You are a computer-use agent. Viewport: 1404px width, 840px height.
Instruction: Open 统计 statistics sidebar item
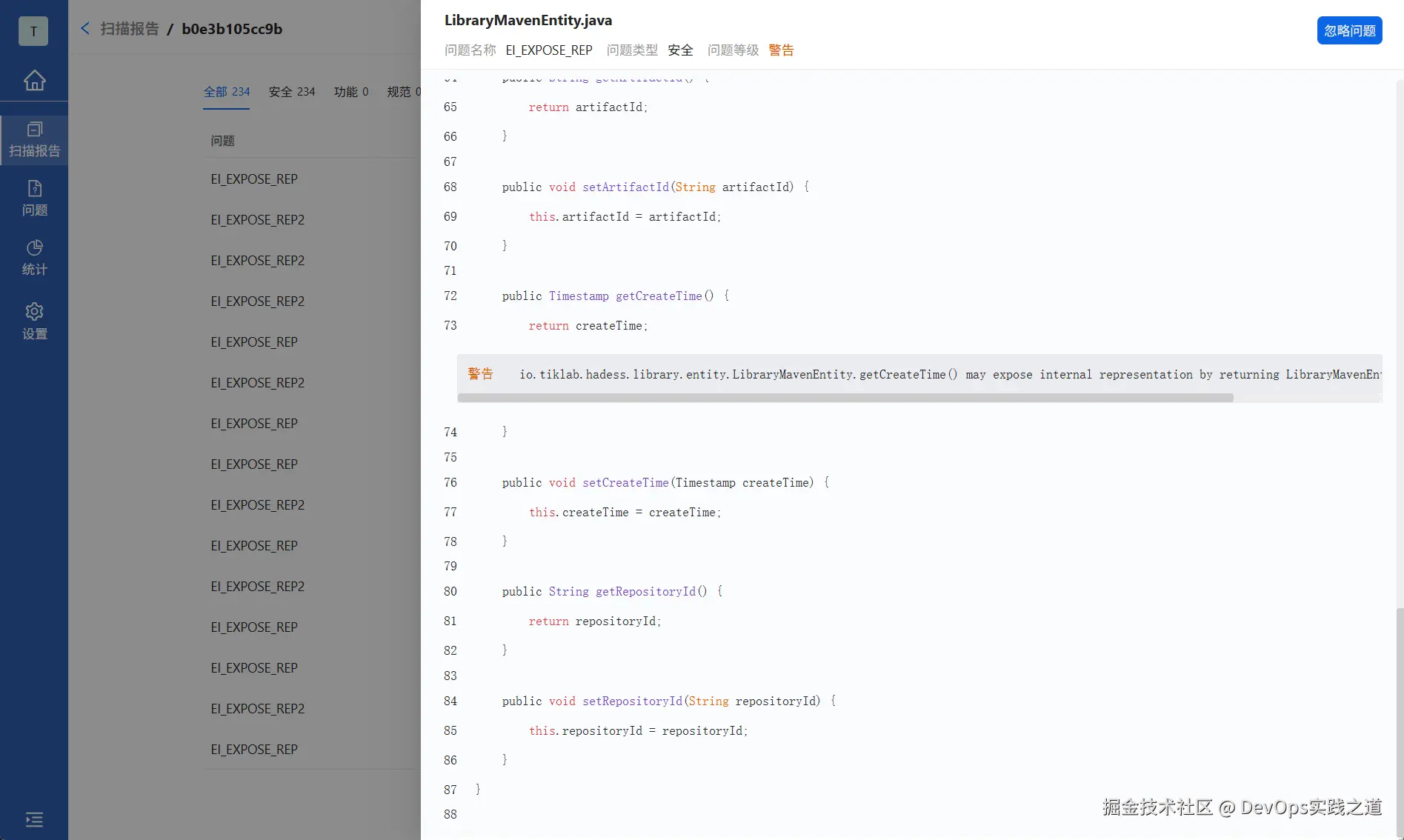(x=34, y=258)
